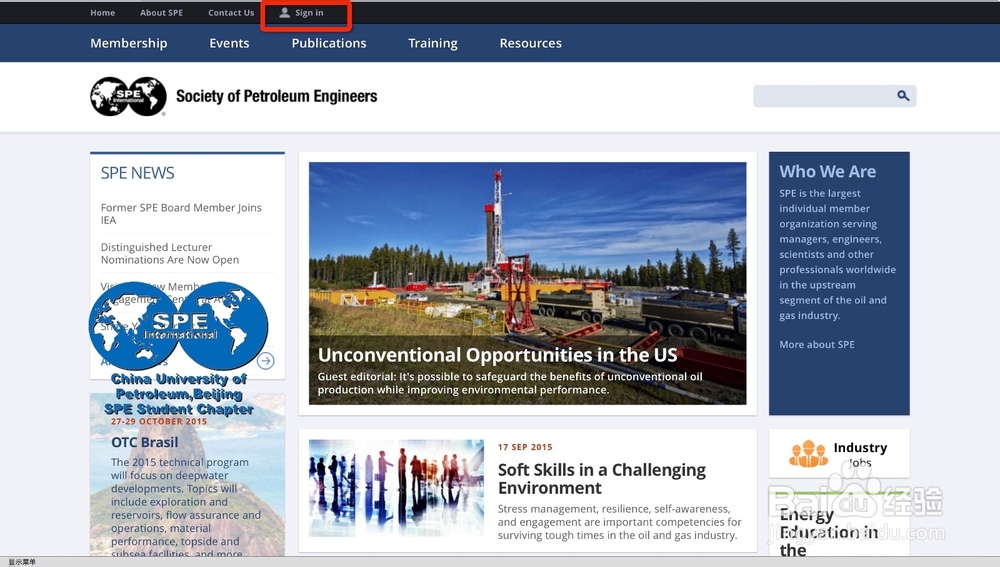Click the Who We Are description paragraph

click(837, 254)
